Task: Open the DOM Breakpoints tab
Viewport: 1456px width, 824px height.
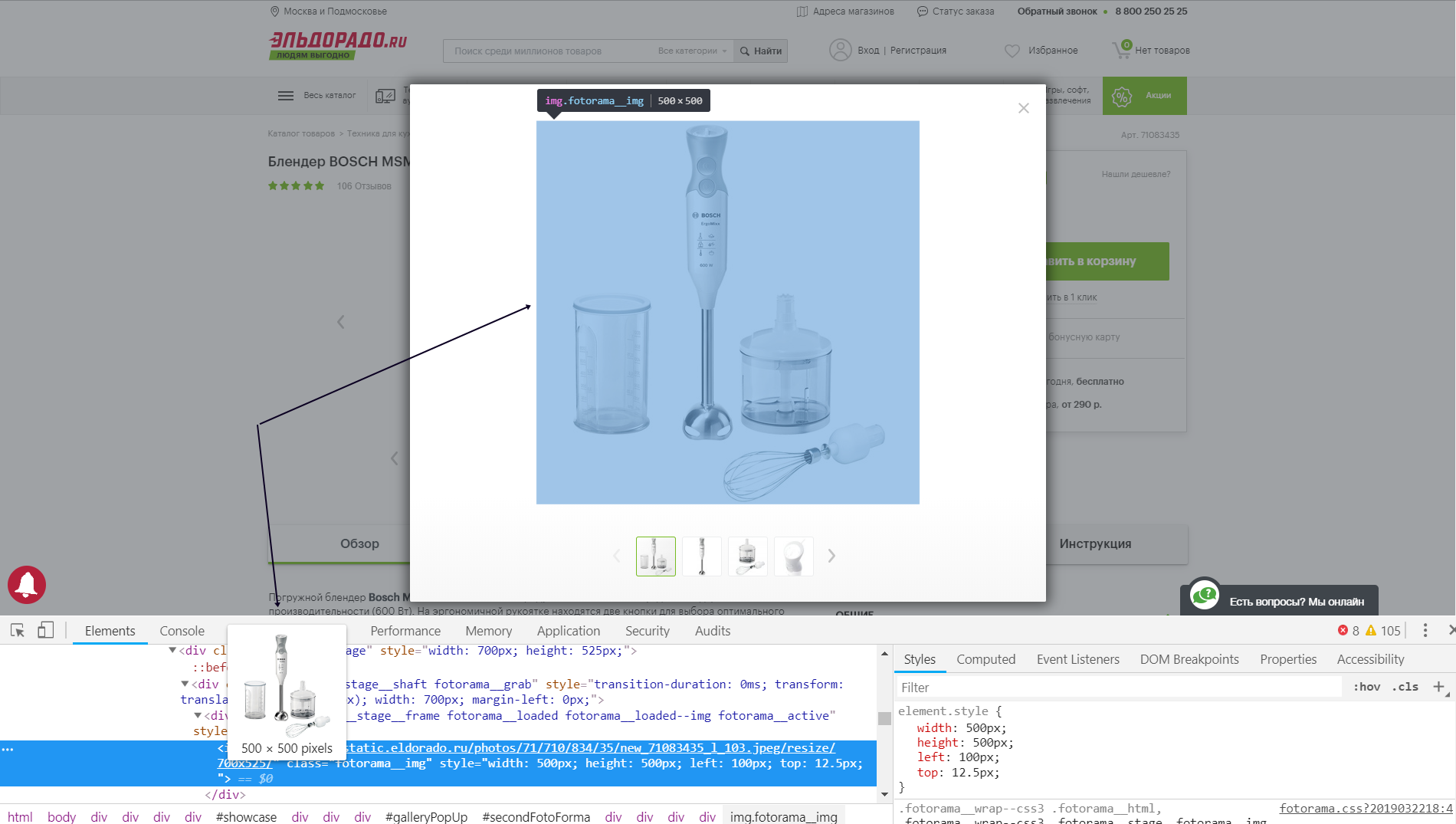Action: coord(1189,659)
